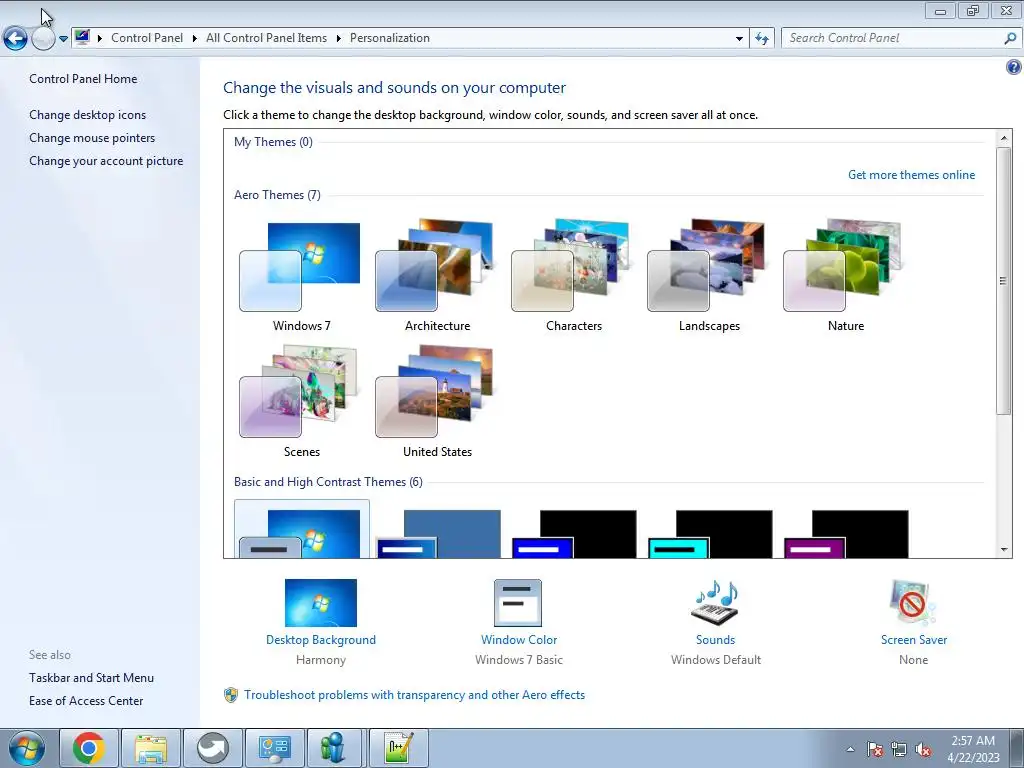Click the Desktop Background link
The height and width of the screenshot is (768, 1024).
tap(321, 640)
